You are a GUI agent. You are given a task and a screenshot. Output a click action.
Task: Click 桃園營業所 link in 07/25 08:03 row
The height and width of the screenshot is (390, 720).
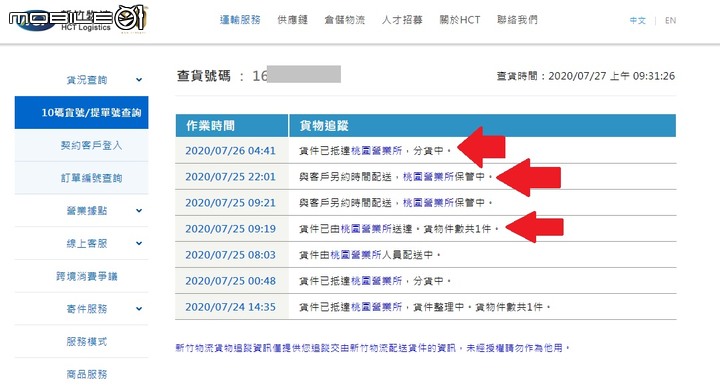pyautogui.click(x=356, y=255)
